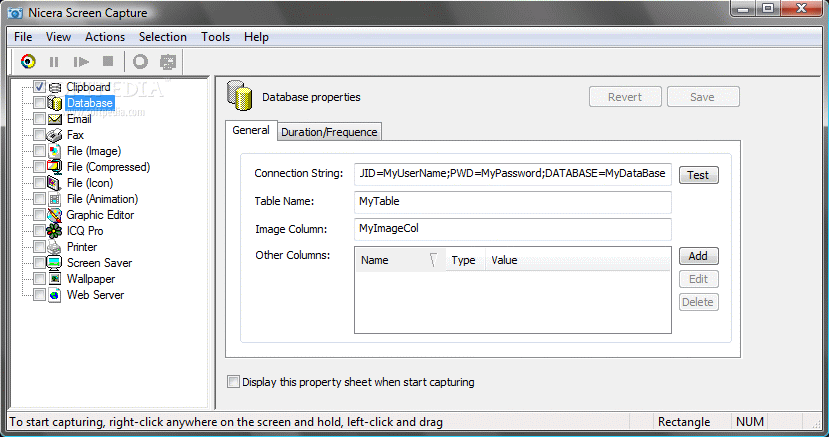The image size is (829, 437).
Task: Click the Image Column field
Action: pos(512,229)
